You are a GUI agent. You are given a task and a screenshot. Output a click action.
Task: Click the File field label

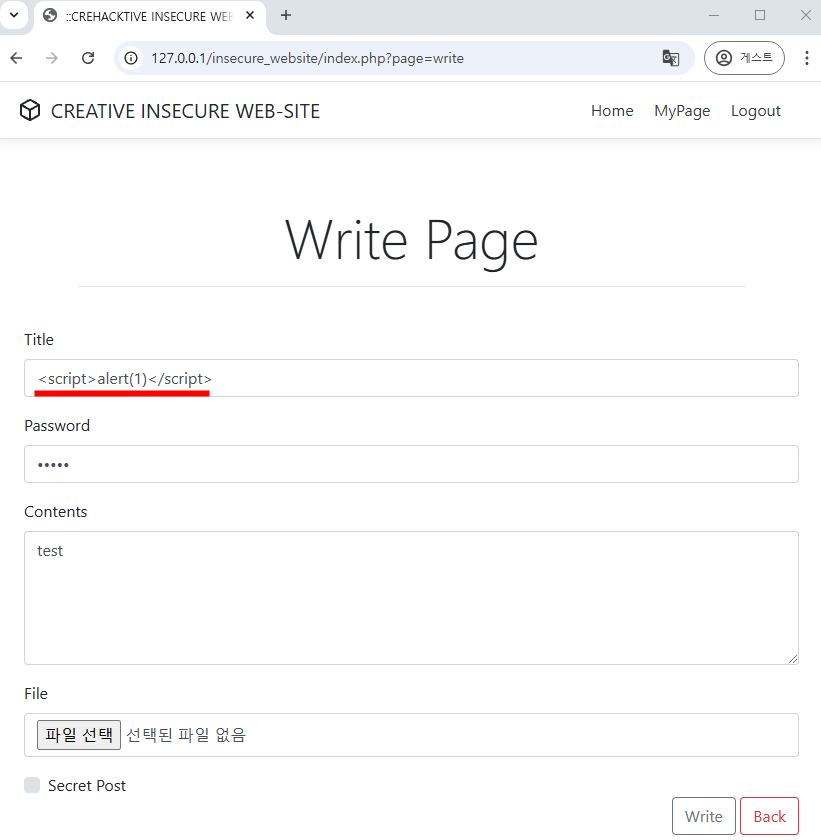(x=36, y=694)
